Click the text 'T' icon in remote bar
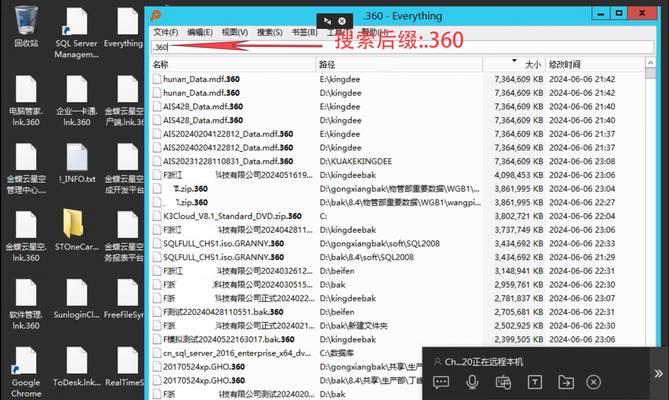669x400 pixels. coord(535,382)
